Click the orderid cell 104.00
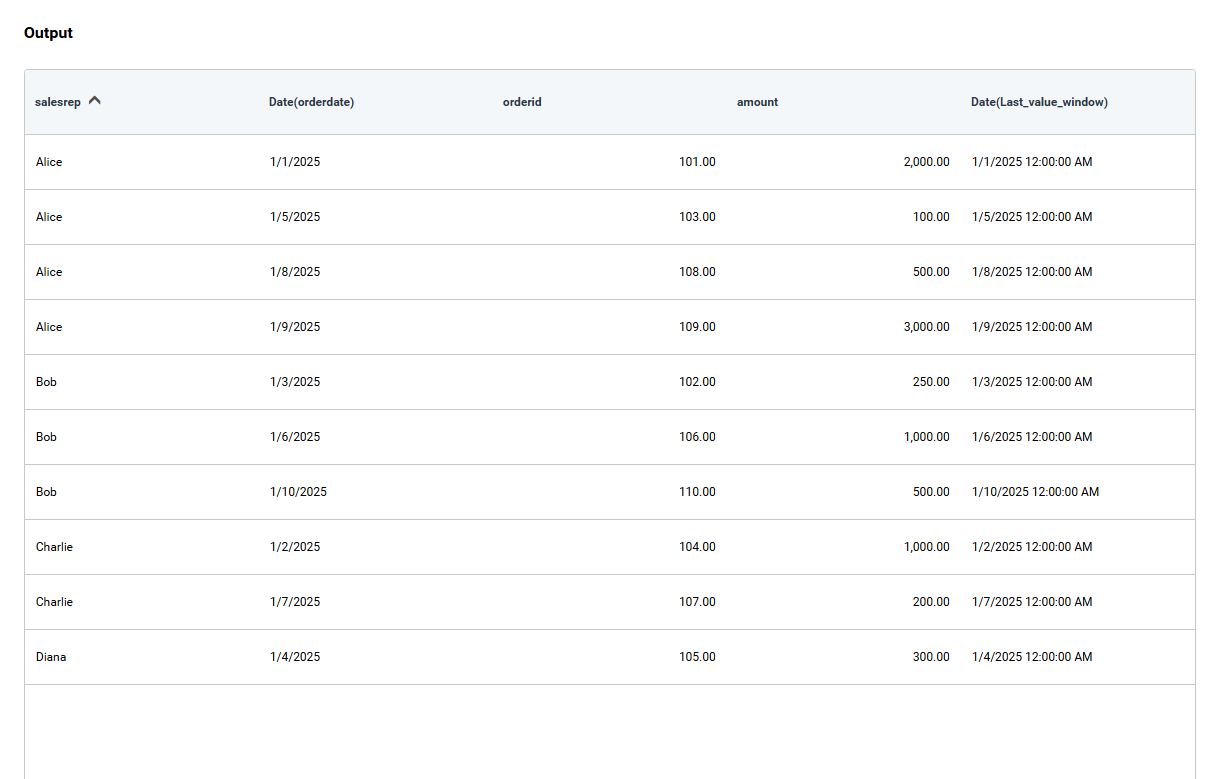The image size is (1213, 779). [699, 546]
